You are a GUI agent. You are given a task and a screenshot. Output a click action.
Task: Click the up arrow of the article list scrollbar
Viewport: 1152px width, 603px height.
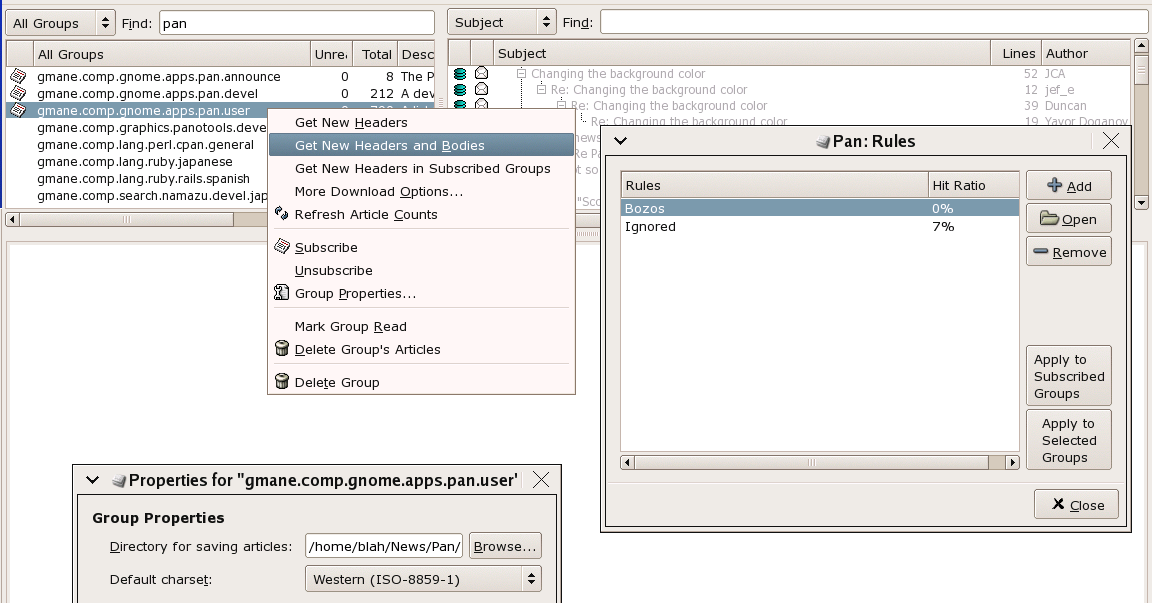pos(1141,46)
